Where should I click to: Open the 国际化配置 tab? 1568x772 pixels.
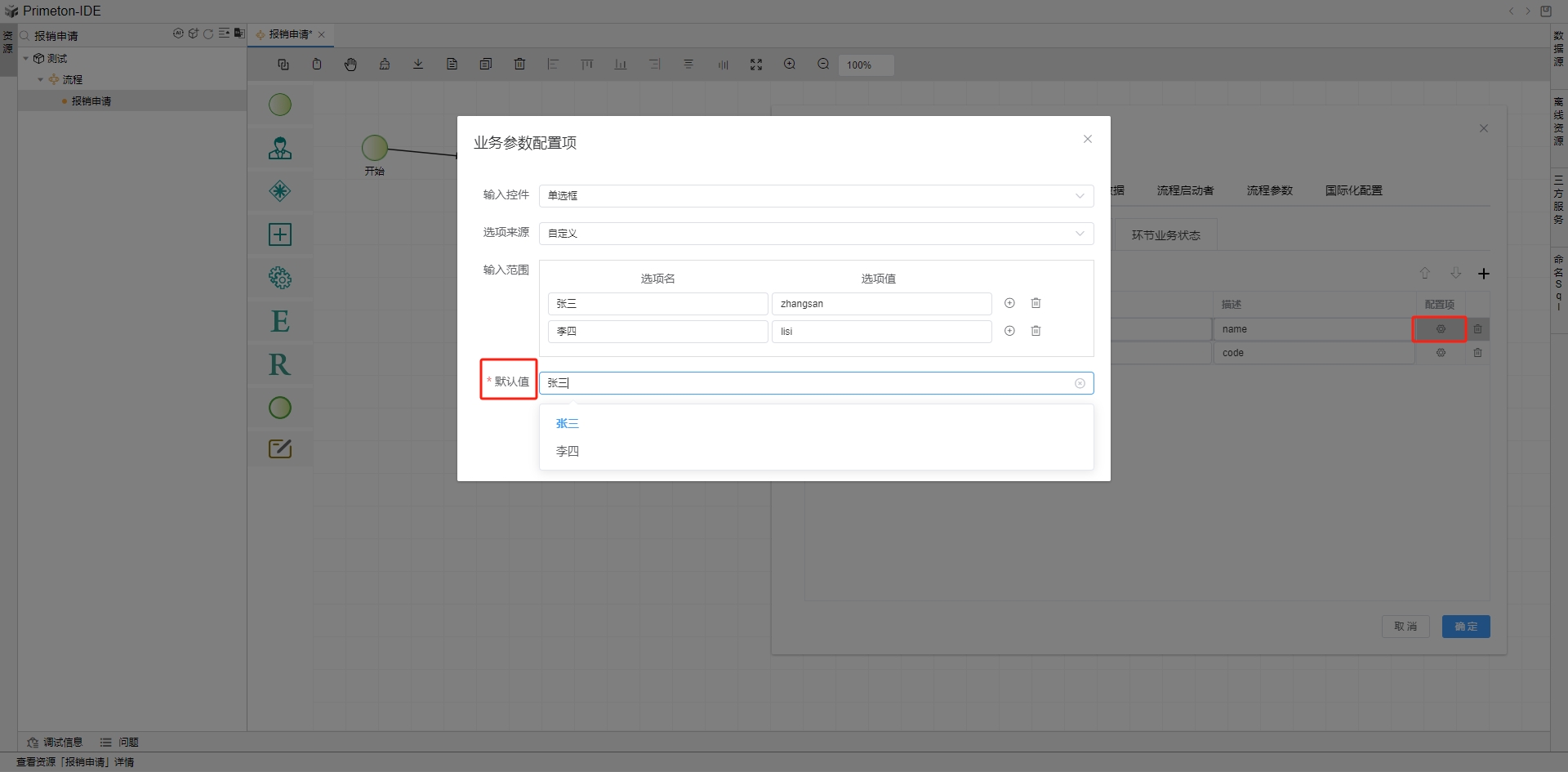click(x=1353, y=190)
